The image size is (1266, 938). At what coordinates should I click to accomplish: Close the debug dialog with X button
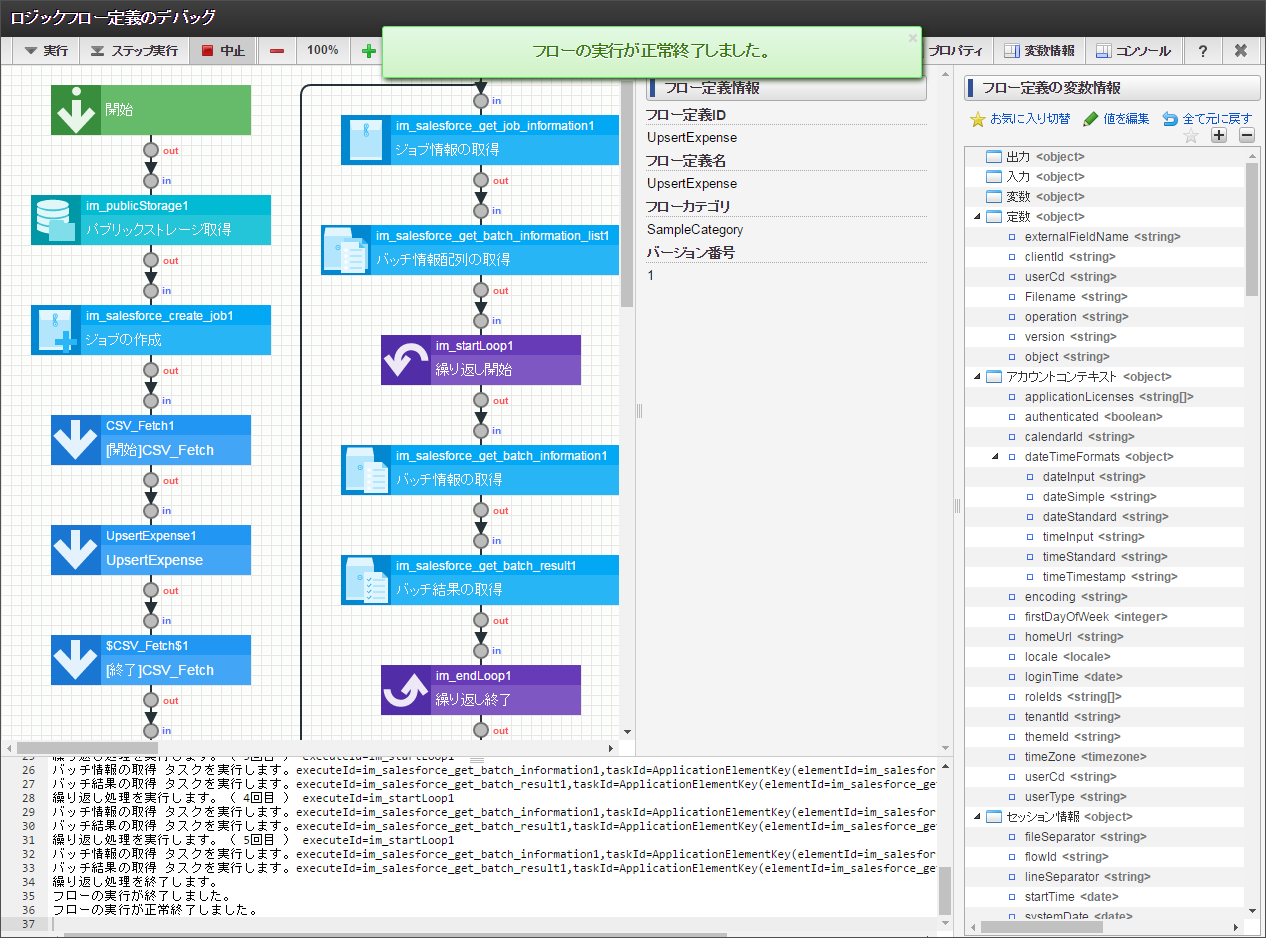click(x=1241, y=50)
